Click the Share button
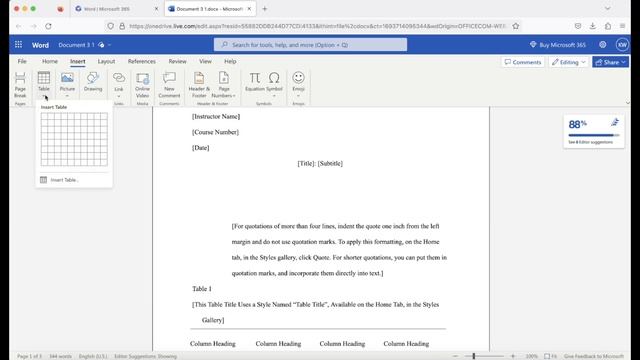Screen dimensions: 640x360 610,62
